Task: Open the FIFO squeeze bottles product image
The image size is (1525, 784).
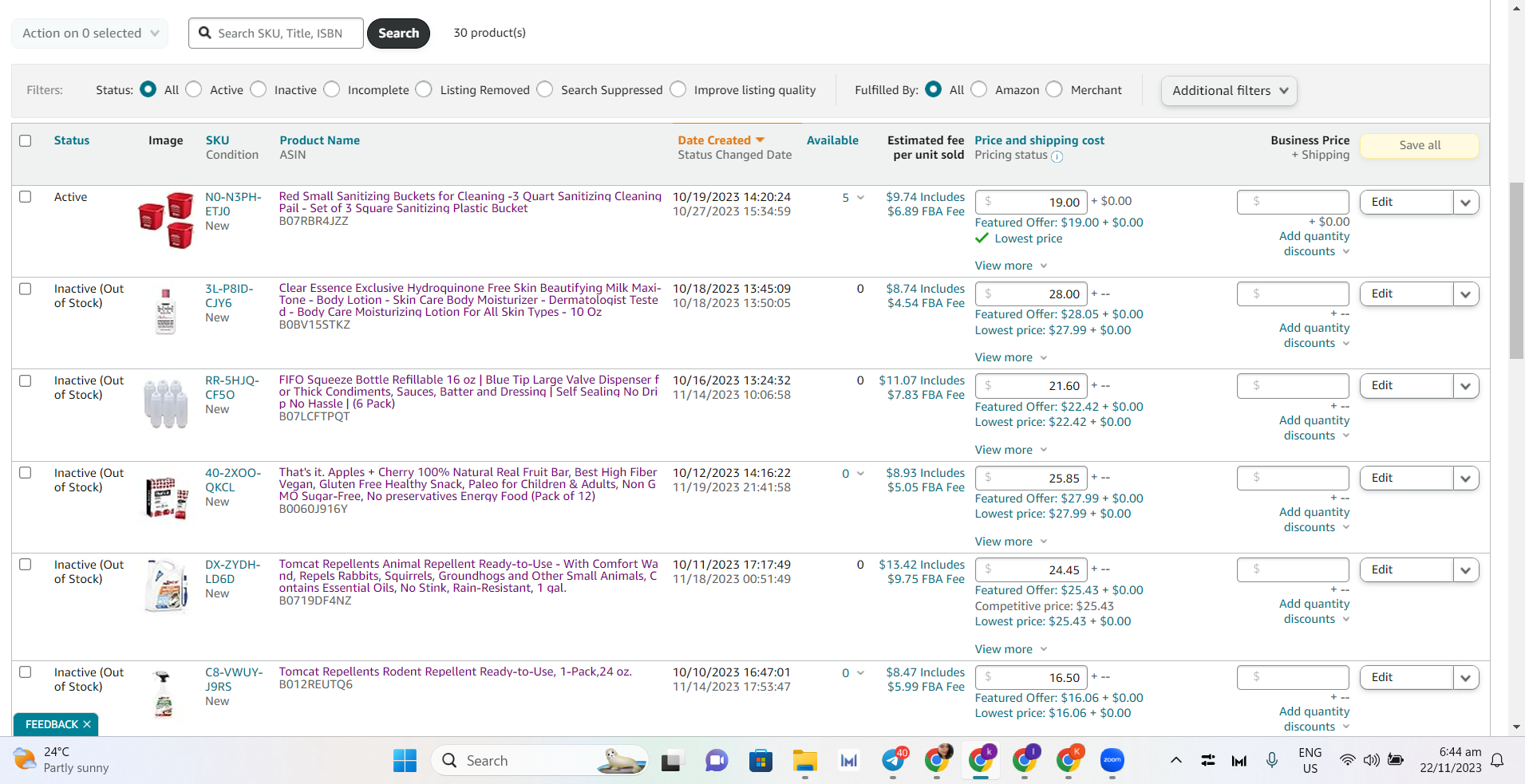Action: click(166, 404)
